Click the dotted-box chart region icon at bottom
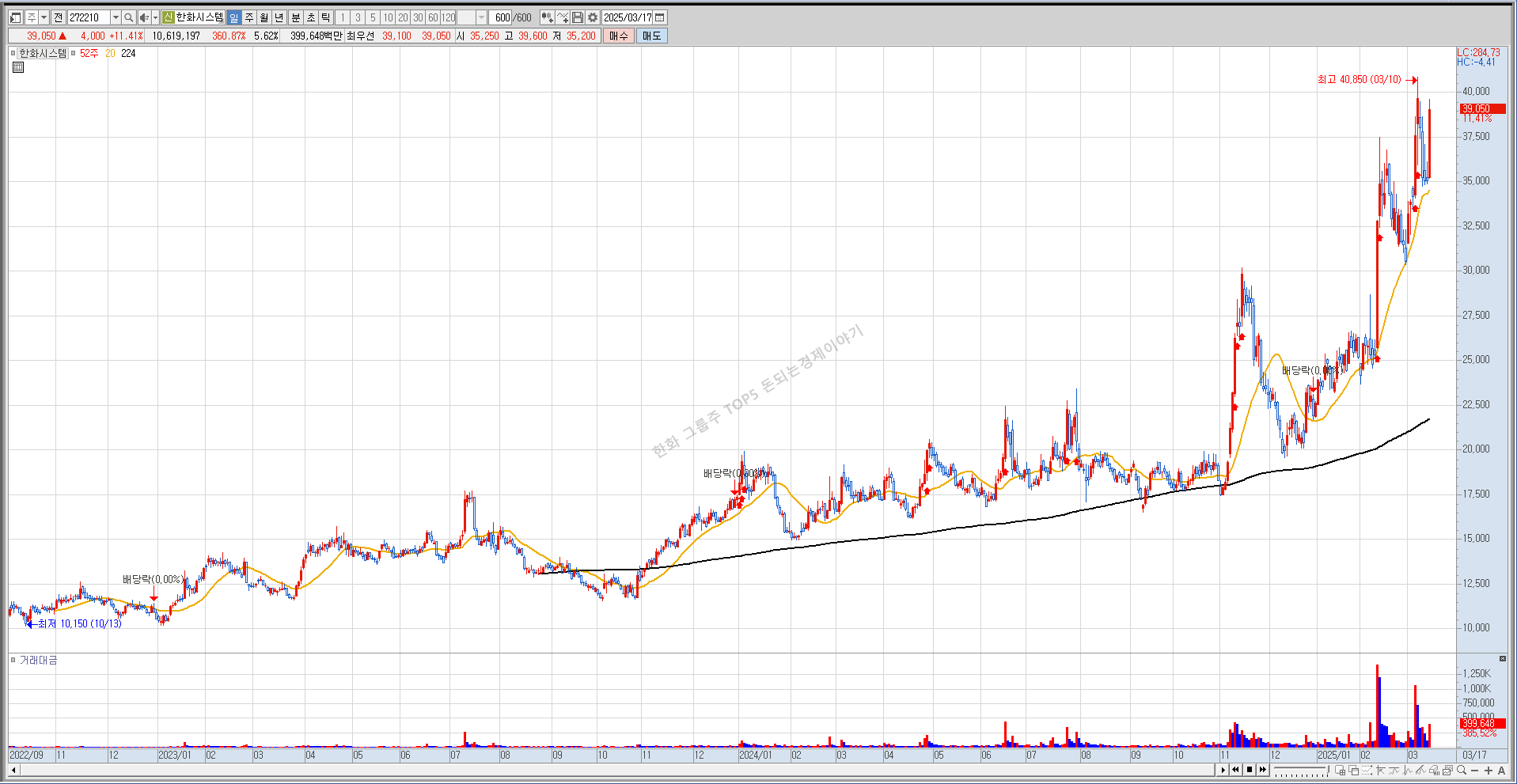Viewport: 1517px width, 784px height. 1367,770
